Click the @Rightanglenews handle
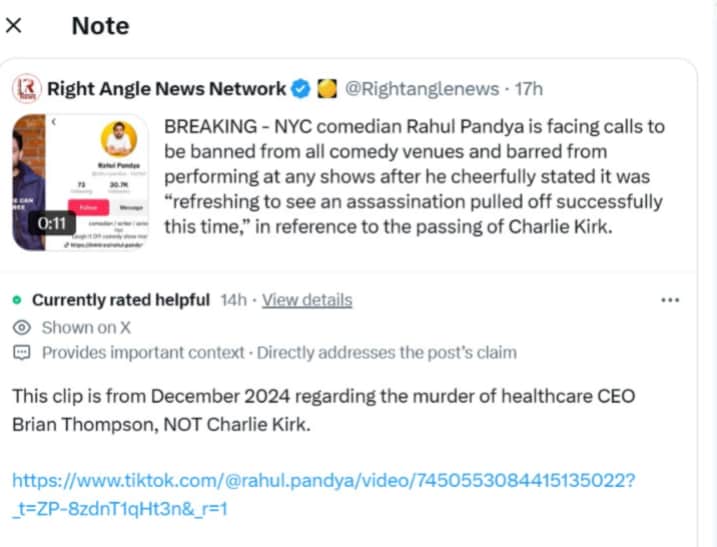Viewport: 717px width, 547px height. click(x=422, y=89)
